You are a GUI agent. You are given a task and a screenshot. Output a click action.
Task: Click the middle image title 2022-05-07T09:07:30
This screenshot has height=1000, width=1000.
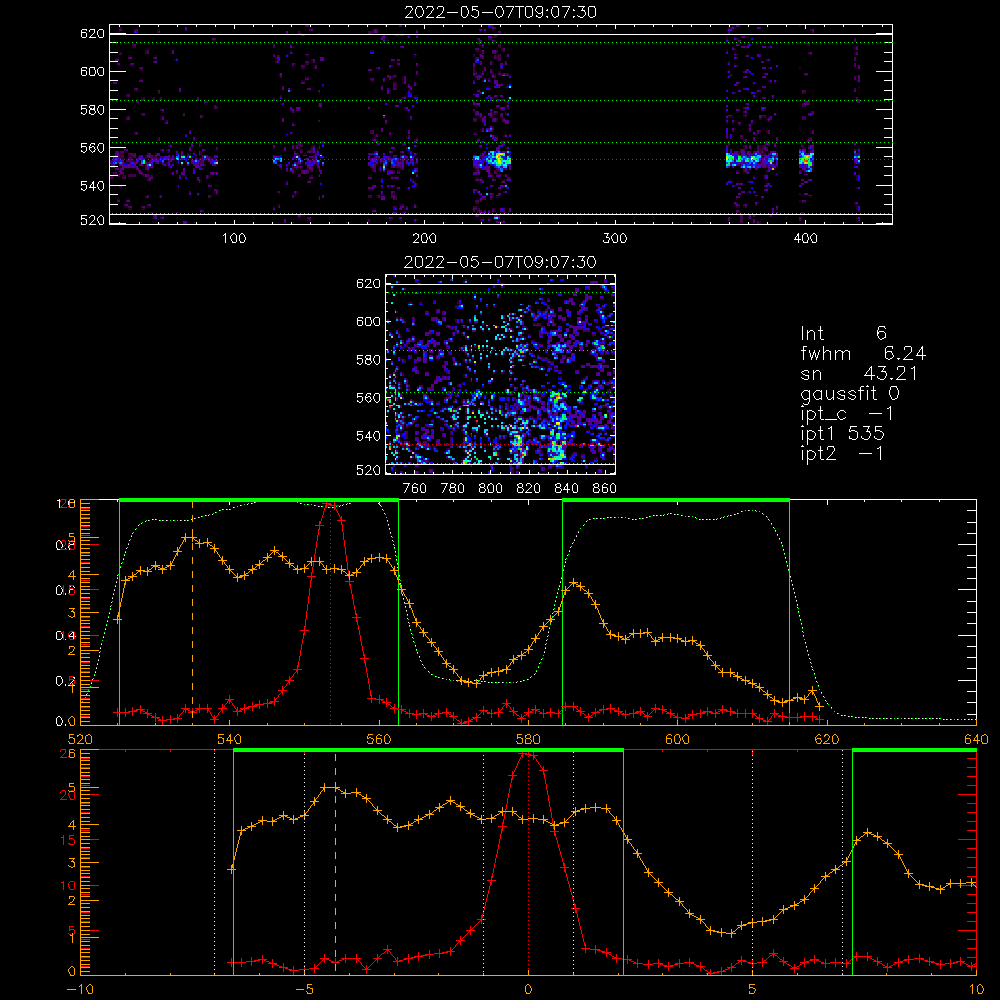pos(500,262)
